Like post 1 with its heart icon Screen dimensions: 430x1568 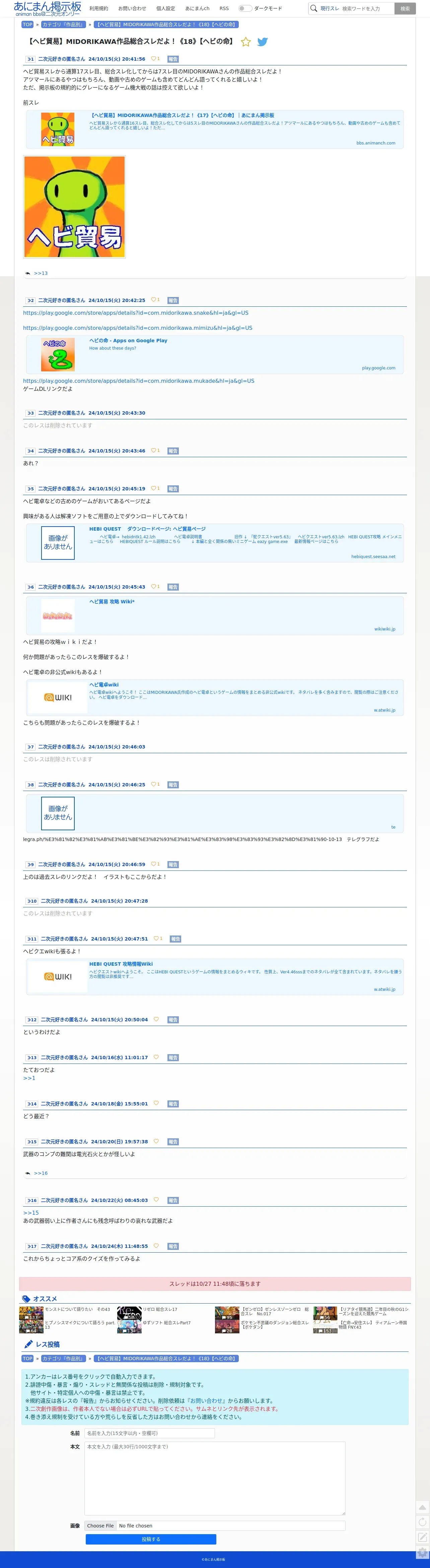[153, 59]
